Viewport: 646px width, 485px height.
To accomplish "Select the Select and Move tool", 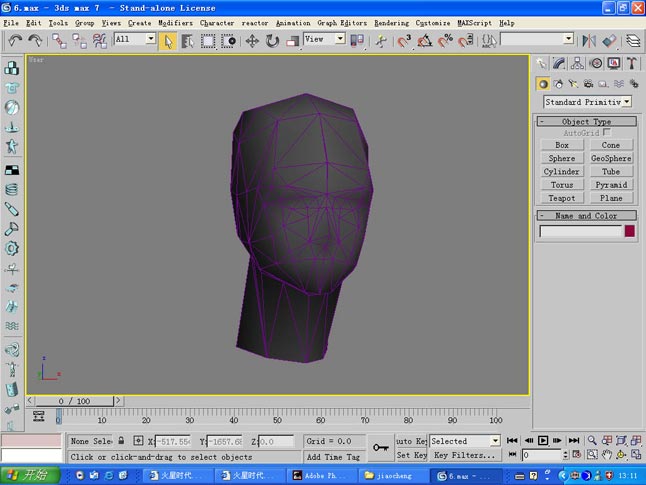I will point(252,41).
